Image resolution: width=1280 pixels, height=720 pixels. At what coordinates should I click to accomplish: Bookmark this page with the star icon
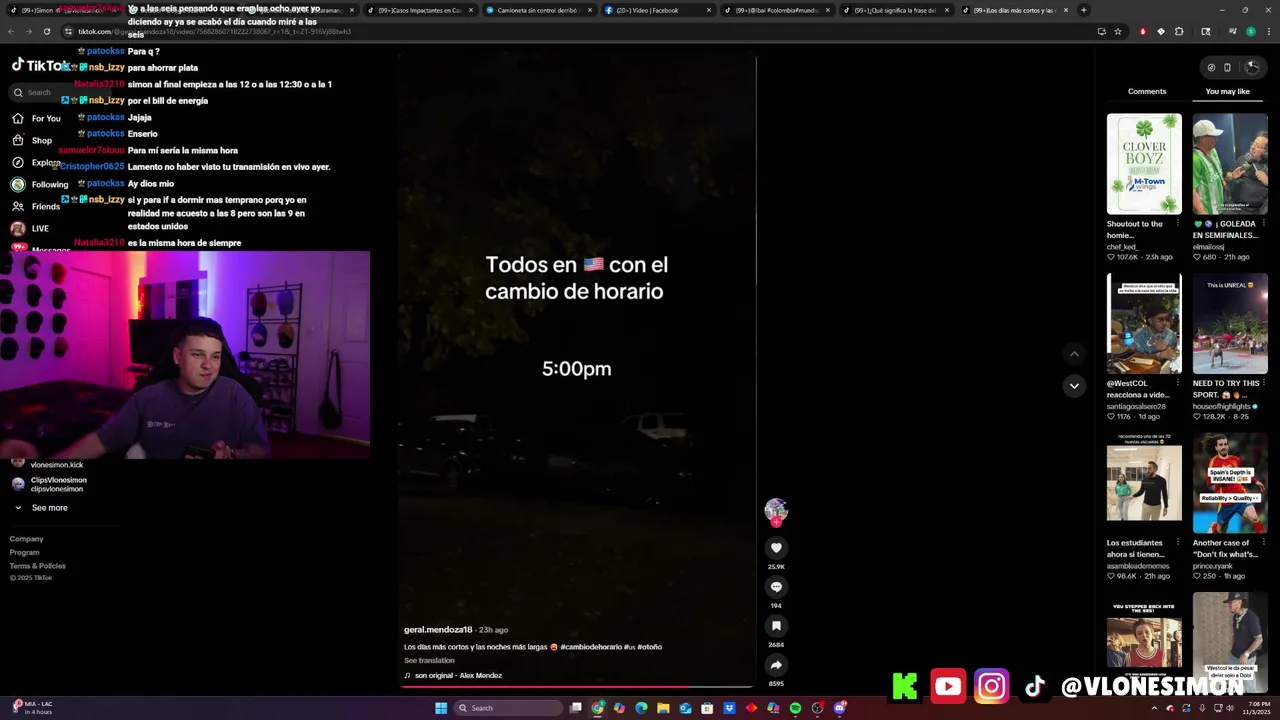(1118, 31)
